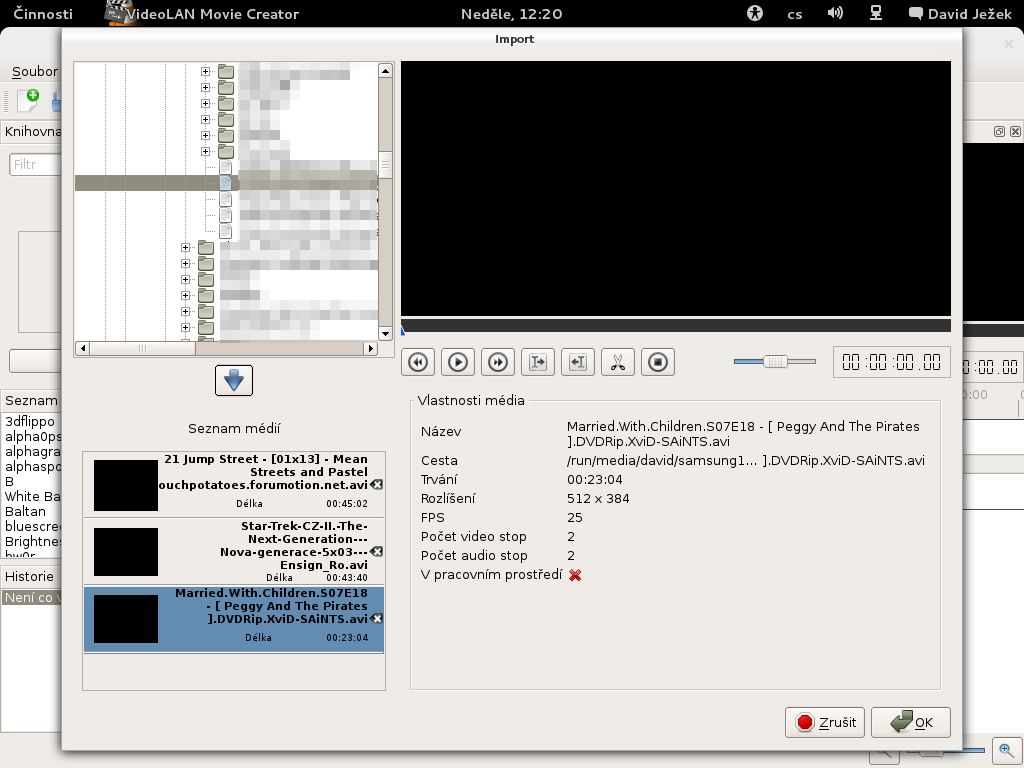Click the black video preview area
Image resolution: width=1024 pixels, height=768 pixels.
(x=676, y=189)
